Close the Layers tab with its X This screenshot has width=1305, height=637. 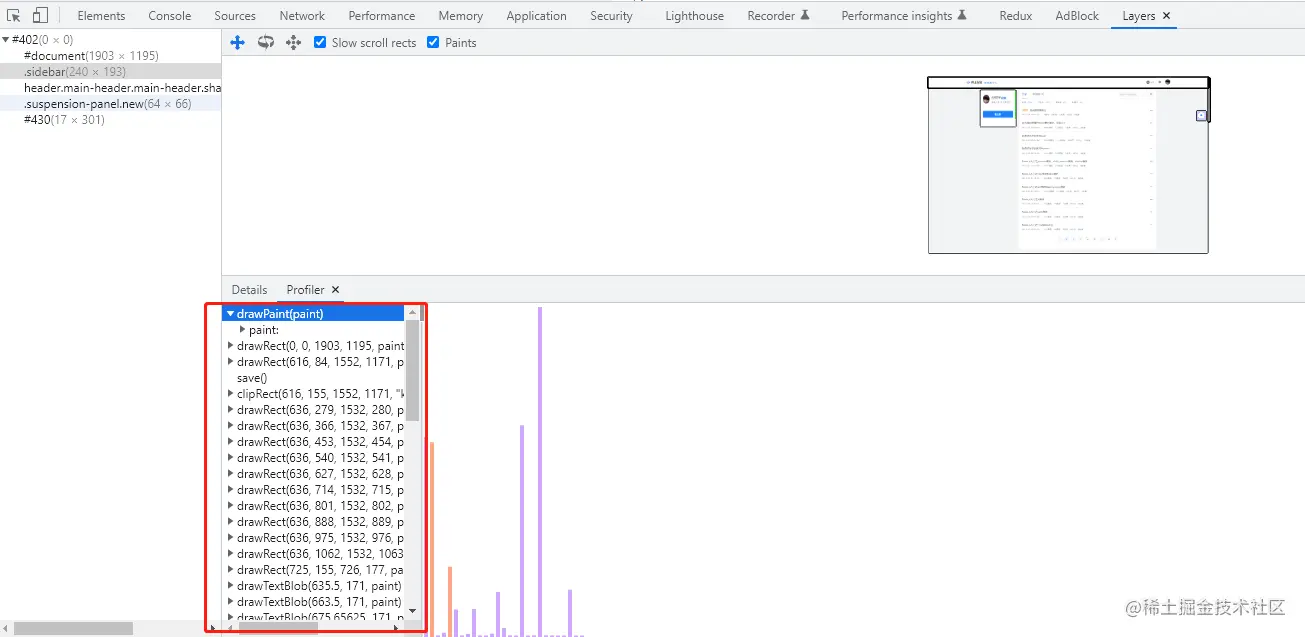(1166, 16)
